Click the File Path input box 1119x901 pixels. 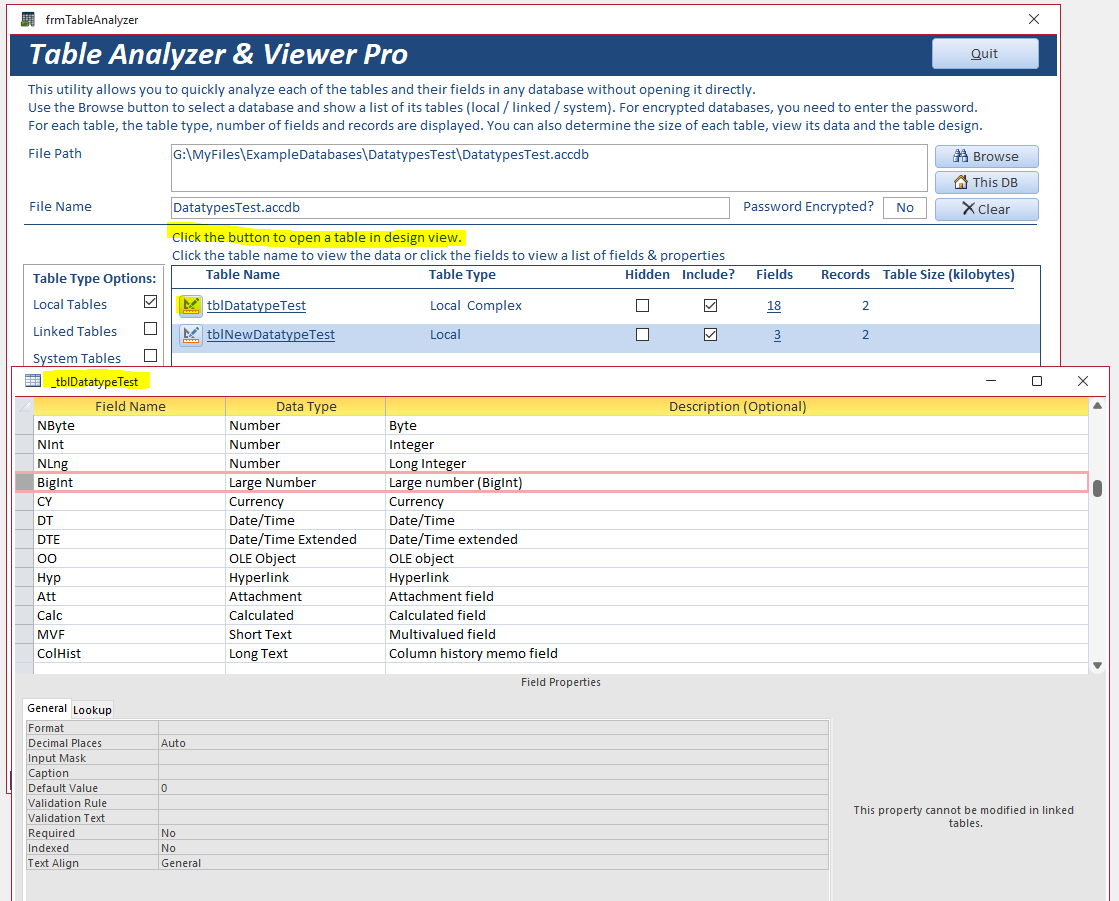click(549, 168)
